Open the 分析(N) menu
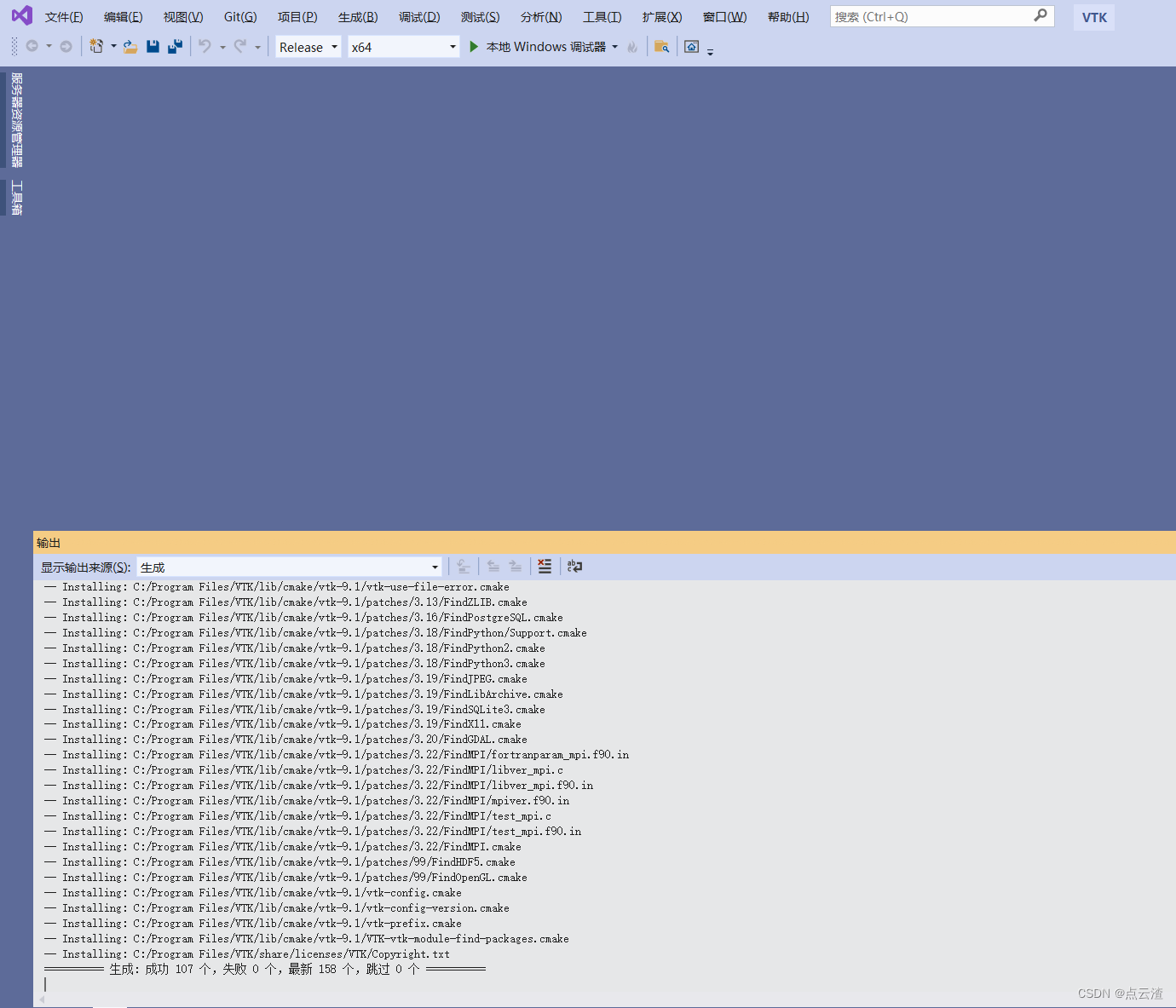 [541, 17]
